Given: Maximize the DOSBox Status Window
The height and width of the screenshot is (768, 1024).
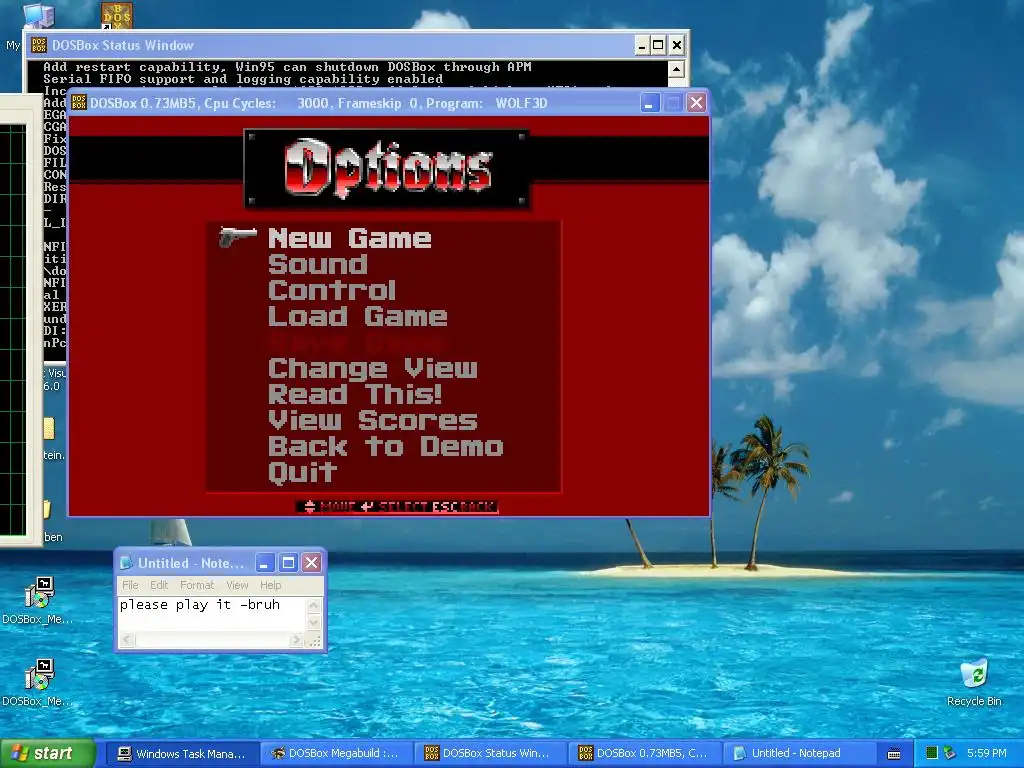Looking at the screenshot, I should pyautogui.click(x=658, y=45).
